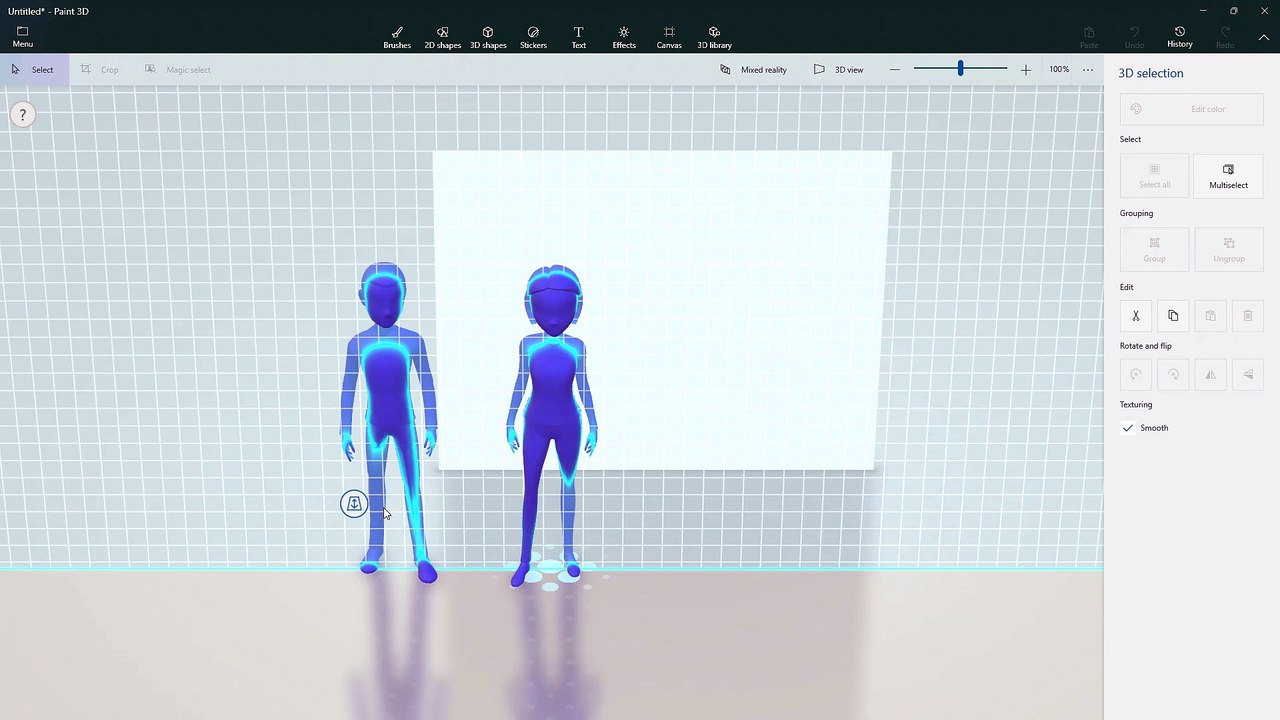Open the Effects panel
This screenshot has height=720, width=1280.
624,37
